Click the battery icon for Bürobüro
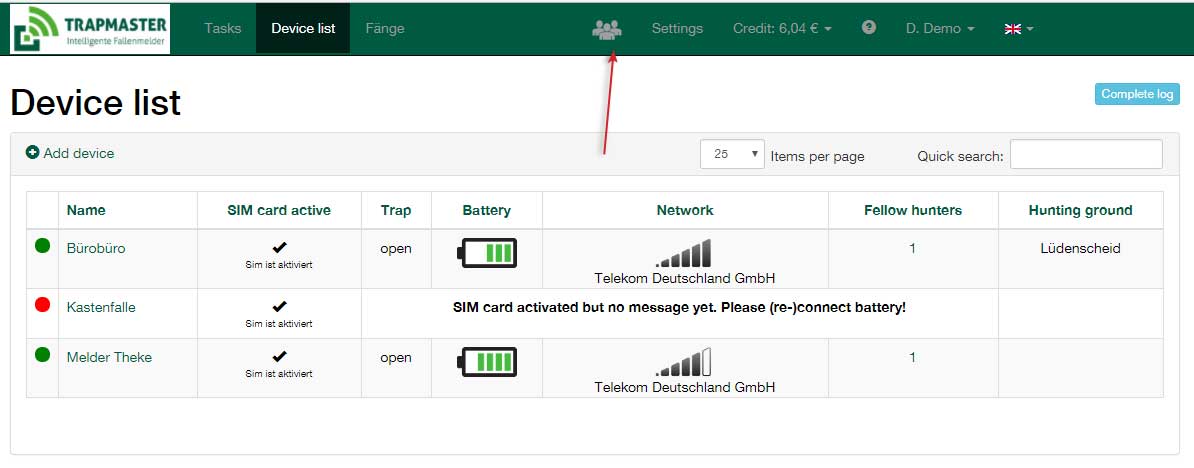The width and height of the screenshot is (1194, 468). click(x=487, y=253)
